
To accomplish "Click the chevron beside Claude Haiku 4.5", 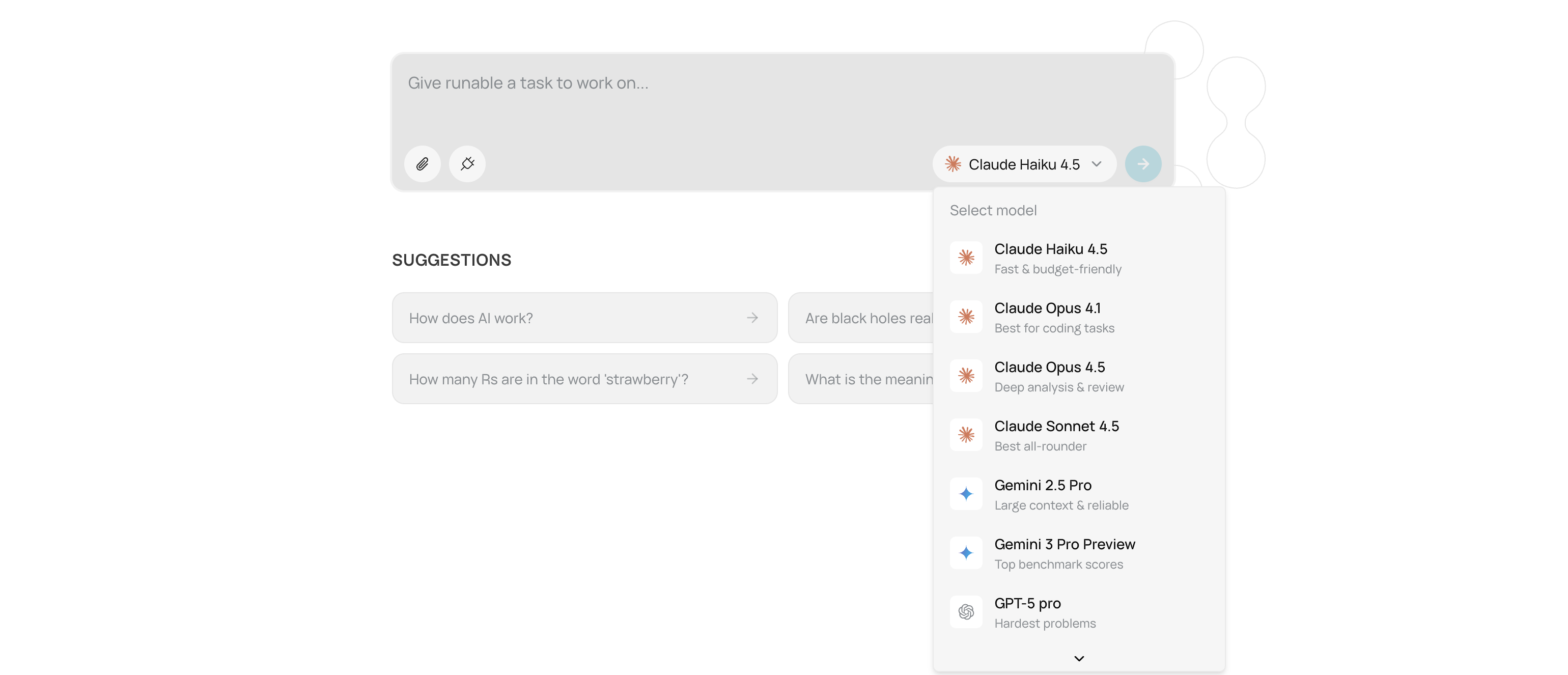I will [x=1097, y=164].
